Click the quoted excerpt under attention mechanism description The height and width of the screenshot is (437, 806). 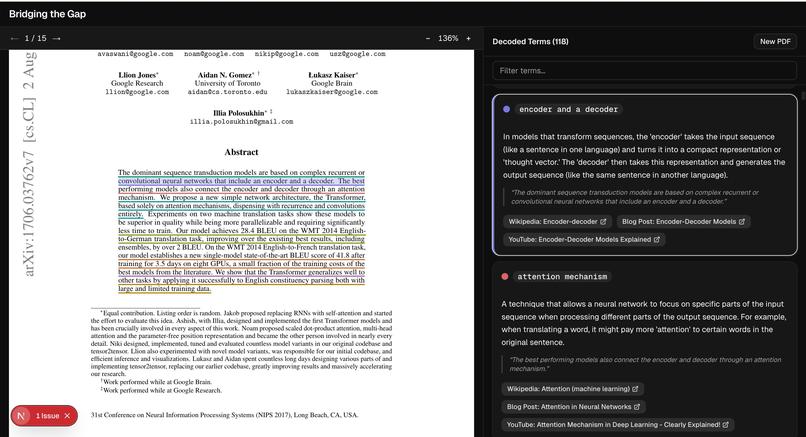click(645, 364)
